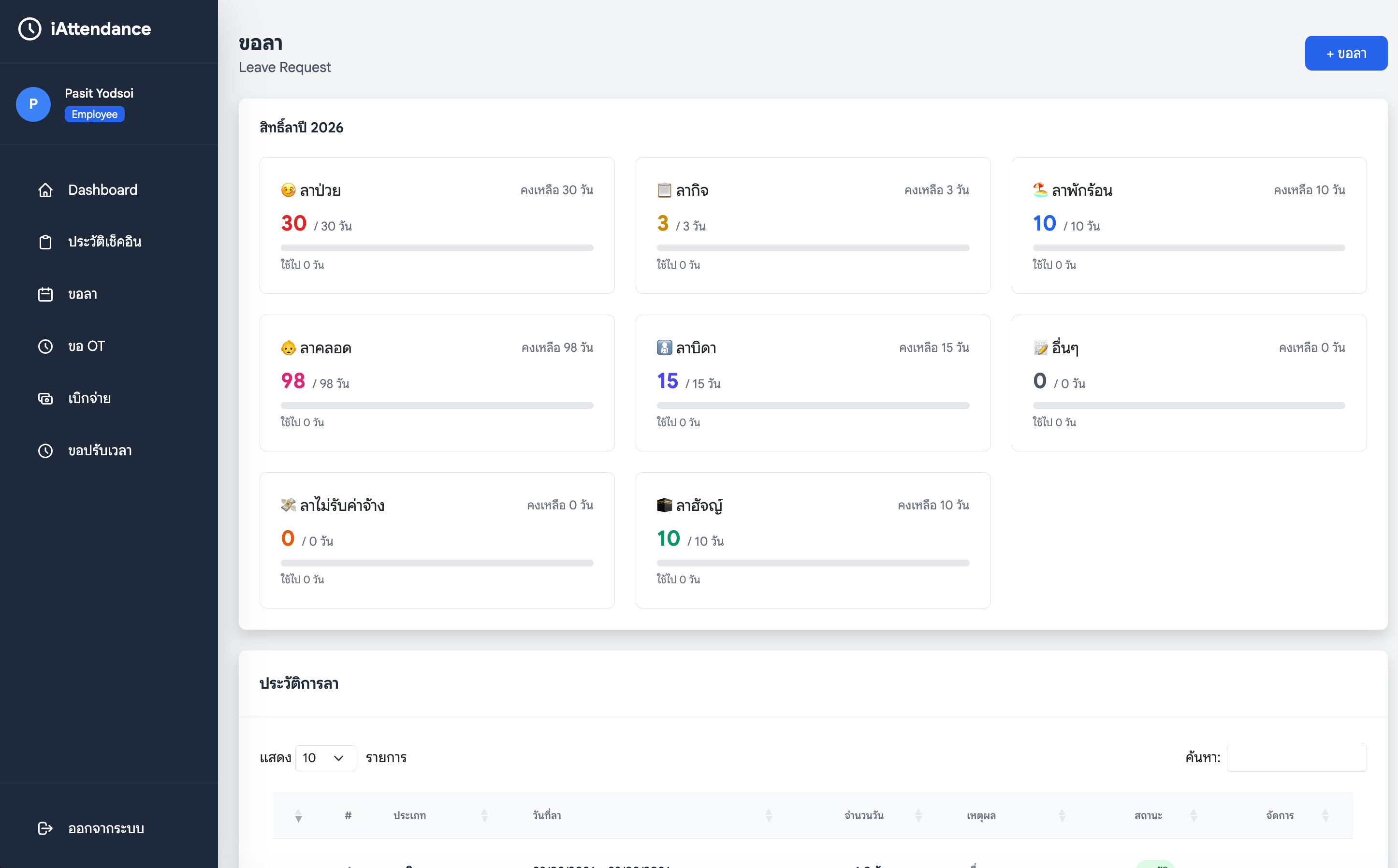Click the blue P user avatar

tap(33, 104)
